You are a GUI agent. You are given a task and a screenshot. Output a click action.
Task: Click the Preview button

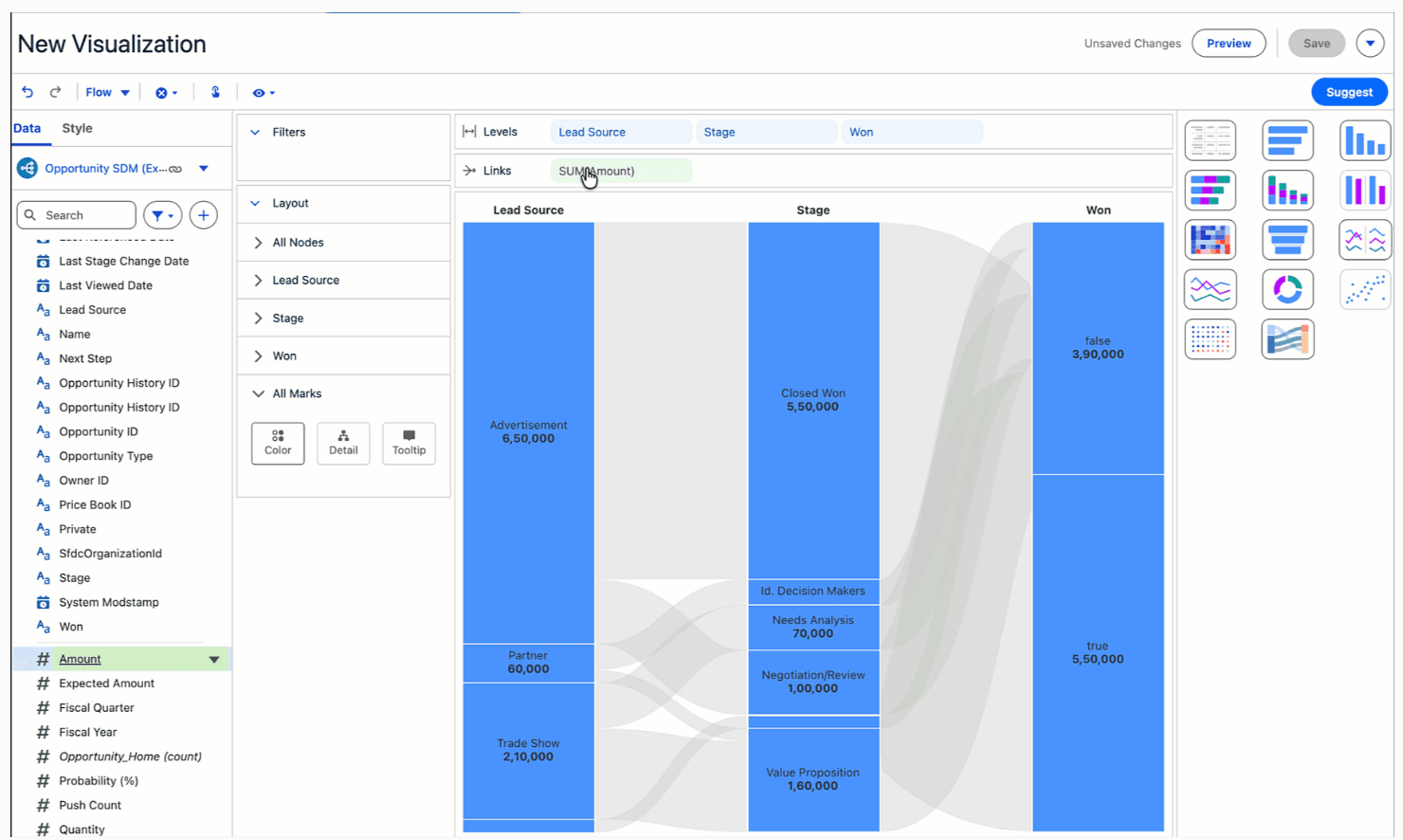(1228, 44)
